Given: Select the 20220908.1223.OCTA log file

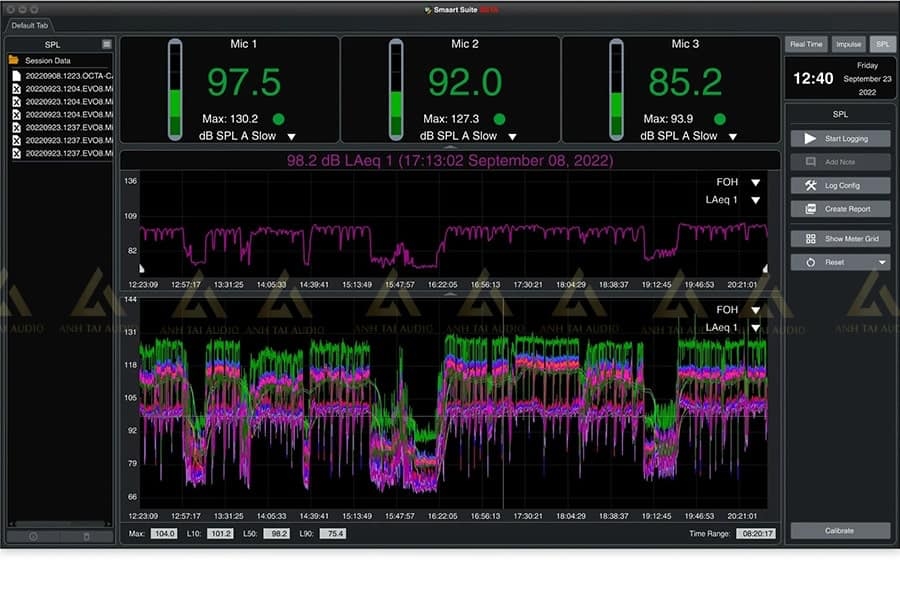Looking at the screenshot, I should 66,75.
